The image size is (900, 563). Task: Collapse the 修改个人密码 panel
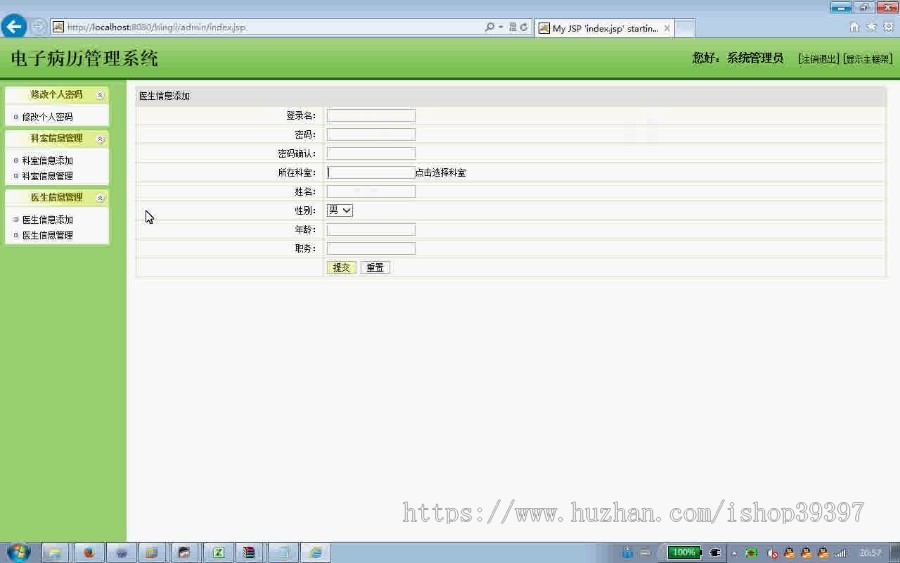(x=100, y=95)
